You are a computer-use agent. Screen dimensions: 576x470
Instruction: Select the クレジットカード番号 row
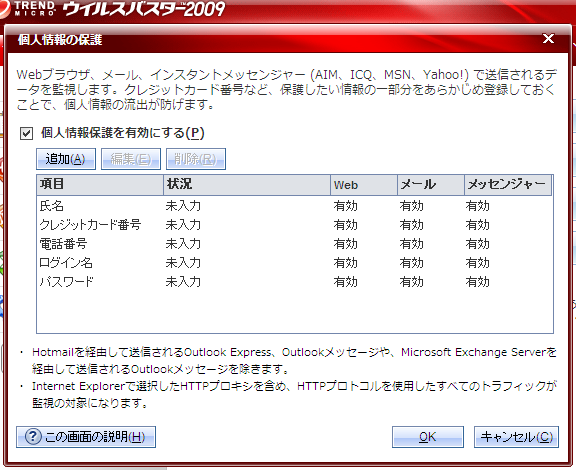tap(295, 225)
